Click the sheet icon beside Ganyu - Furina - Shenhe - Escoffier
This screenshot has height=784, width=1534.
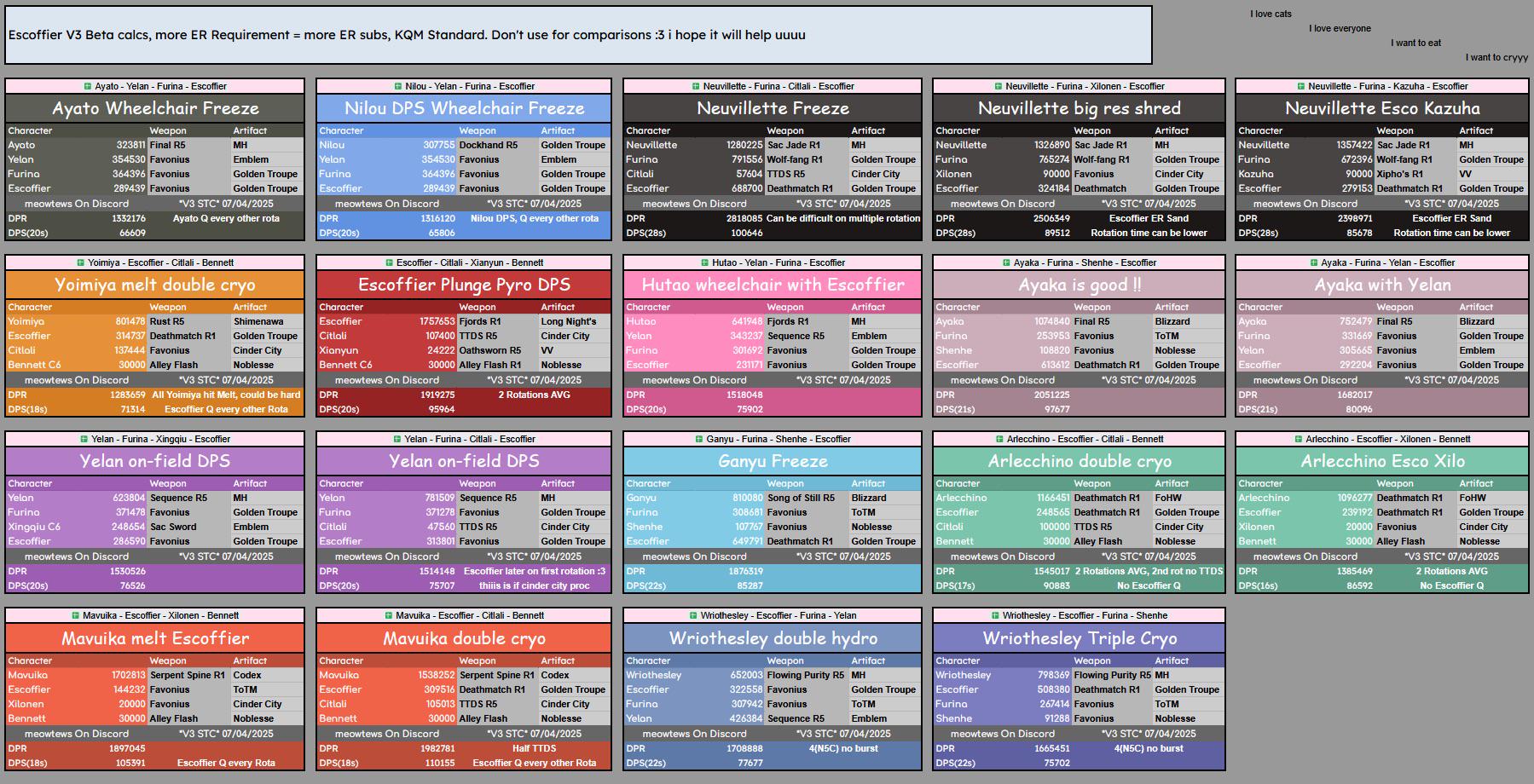point(698,439)
